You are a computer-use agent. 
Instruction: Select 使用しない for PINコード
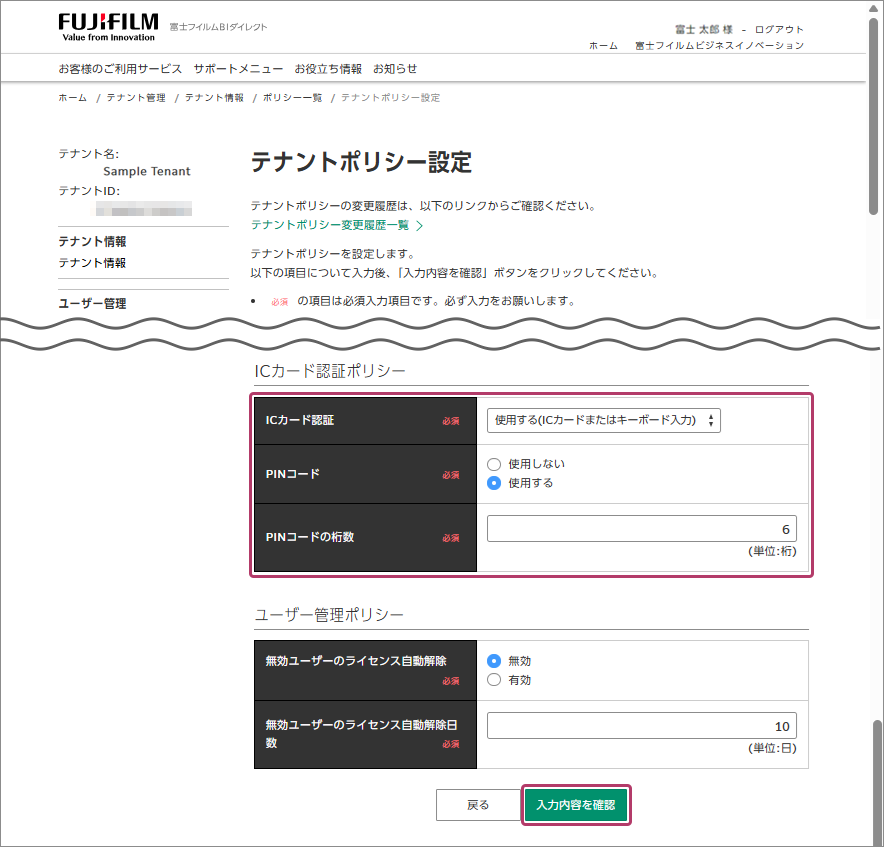[494, 464]
